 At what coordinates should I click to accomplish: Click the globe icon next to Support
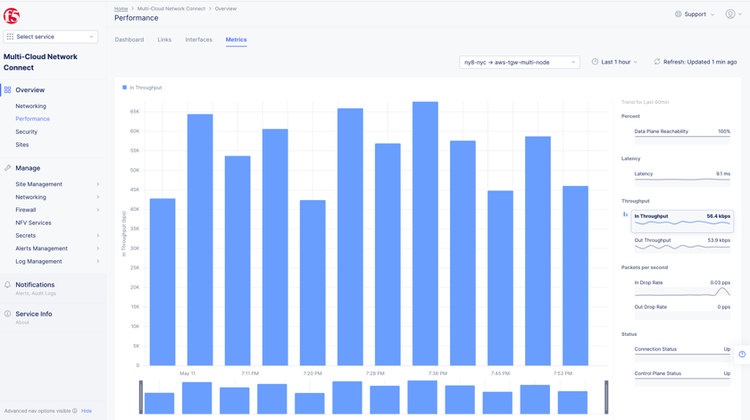679,14
